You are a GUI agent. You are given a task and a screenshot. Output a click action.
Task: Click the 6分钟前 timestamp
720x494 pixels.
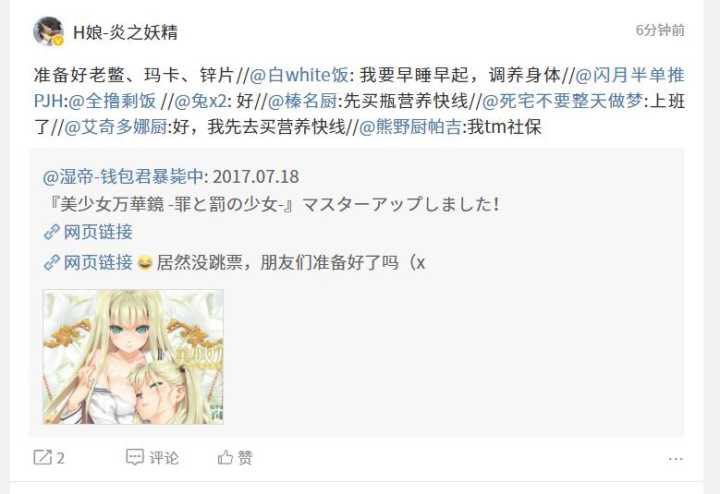coord(660,30)
